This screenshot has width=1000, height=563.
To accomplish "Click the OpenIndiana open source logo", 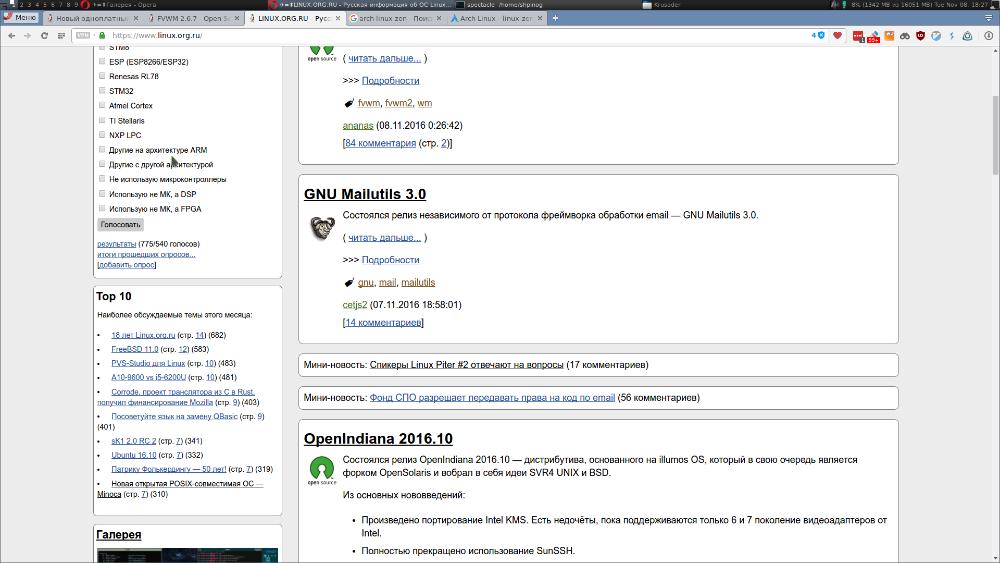I will [x=322, y=471].
